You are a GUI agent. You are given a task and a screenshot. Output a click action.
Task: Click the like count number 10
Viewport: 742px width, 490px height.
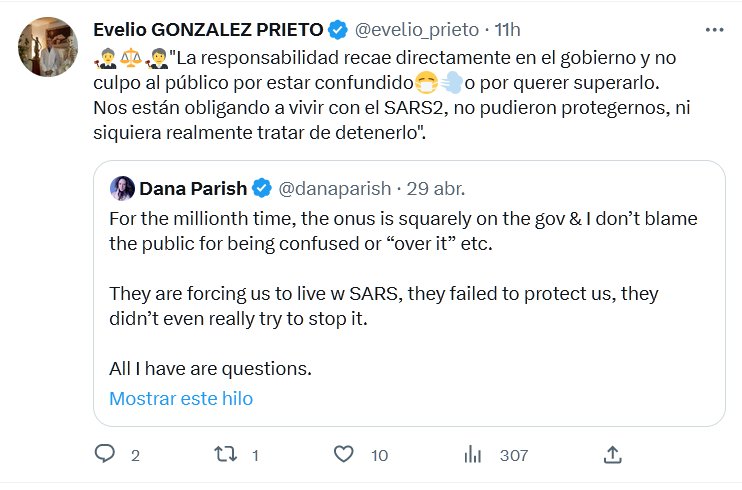[x=379, y=455]
